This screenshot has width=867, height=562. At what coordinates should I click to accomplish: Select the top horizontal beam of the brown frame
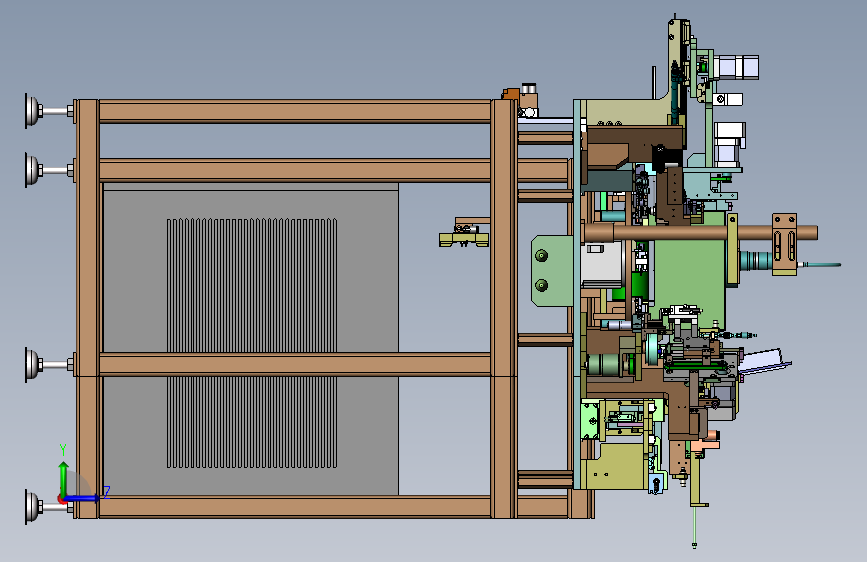294,111
